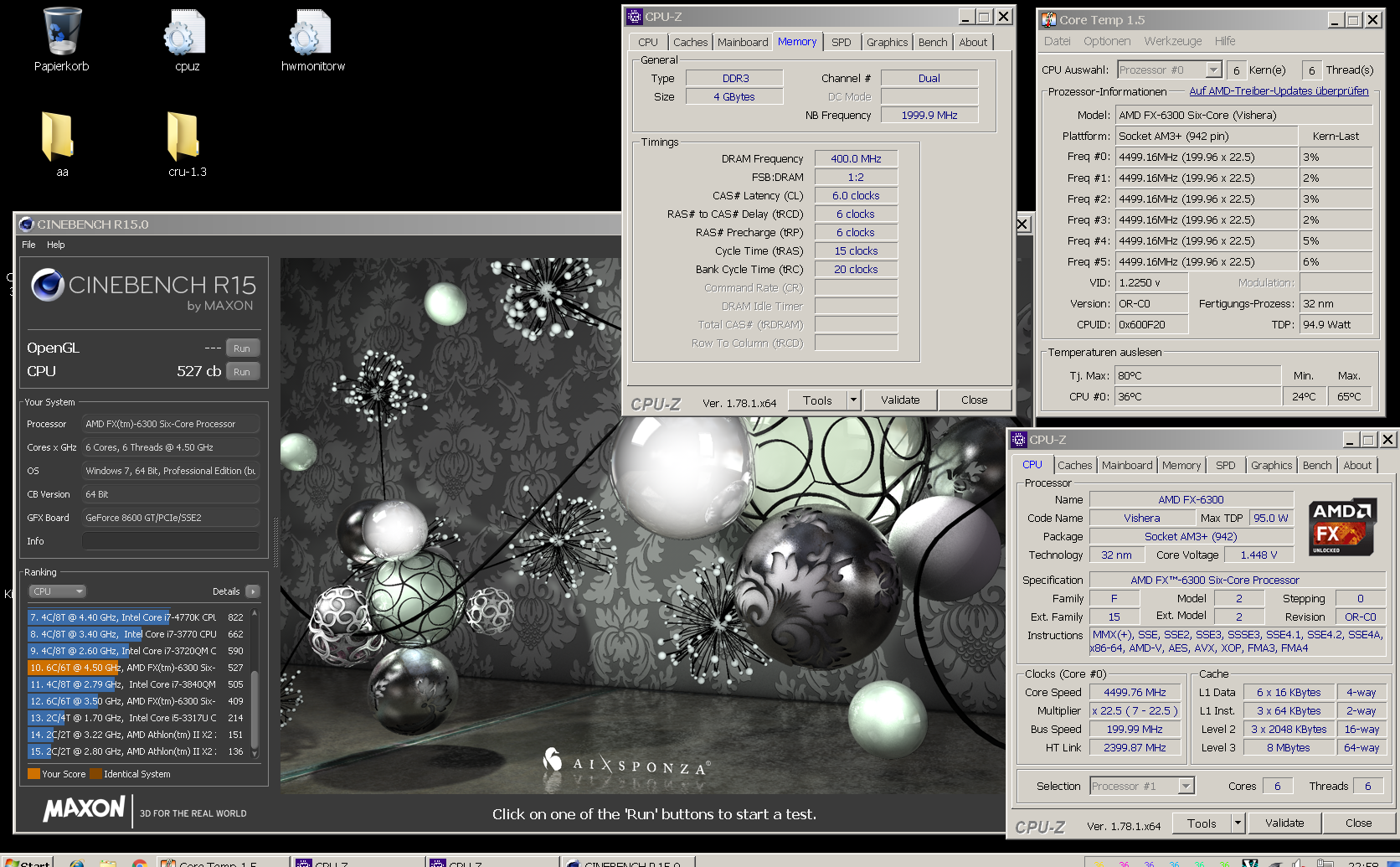Image resolution: width=1400 pixels, height=867 pixels.
Task: Click the lower CPU-Z window title bar icon
Action: [x=1019, y=439]
